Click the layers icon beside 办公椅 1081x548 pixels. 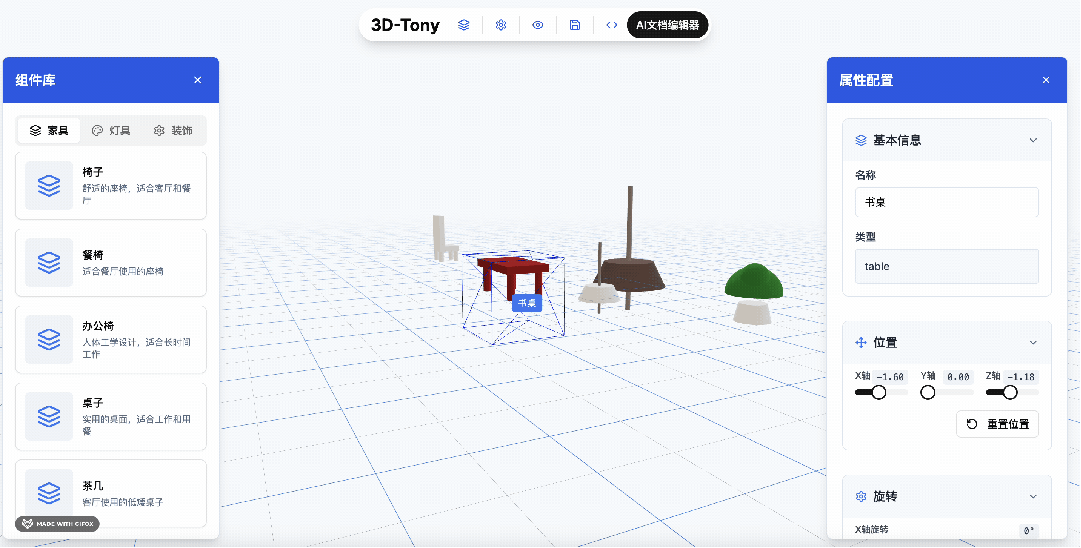click(49, 340)
